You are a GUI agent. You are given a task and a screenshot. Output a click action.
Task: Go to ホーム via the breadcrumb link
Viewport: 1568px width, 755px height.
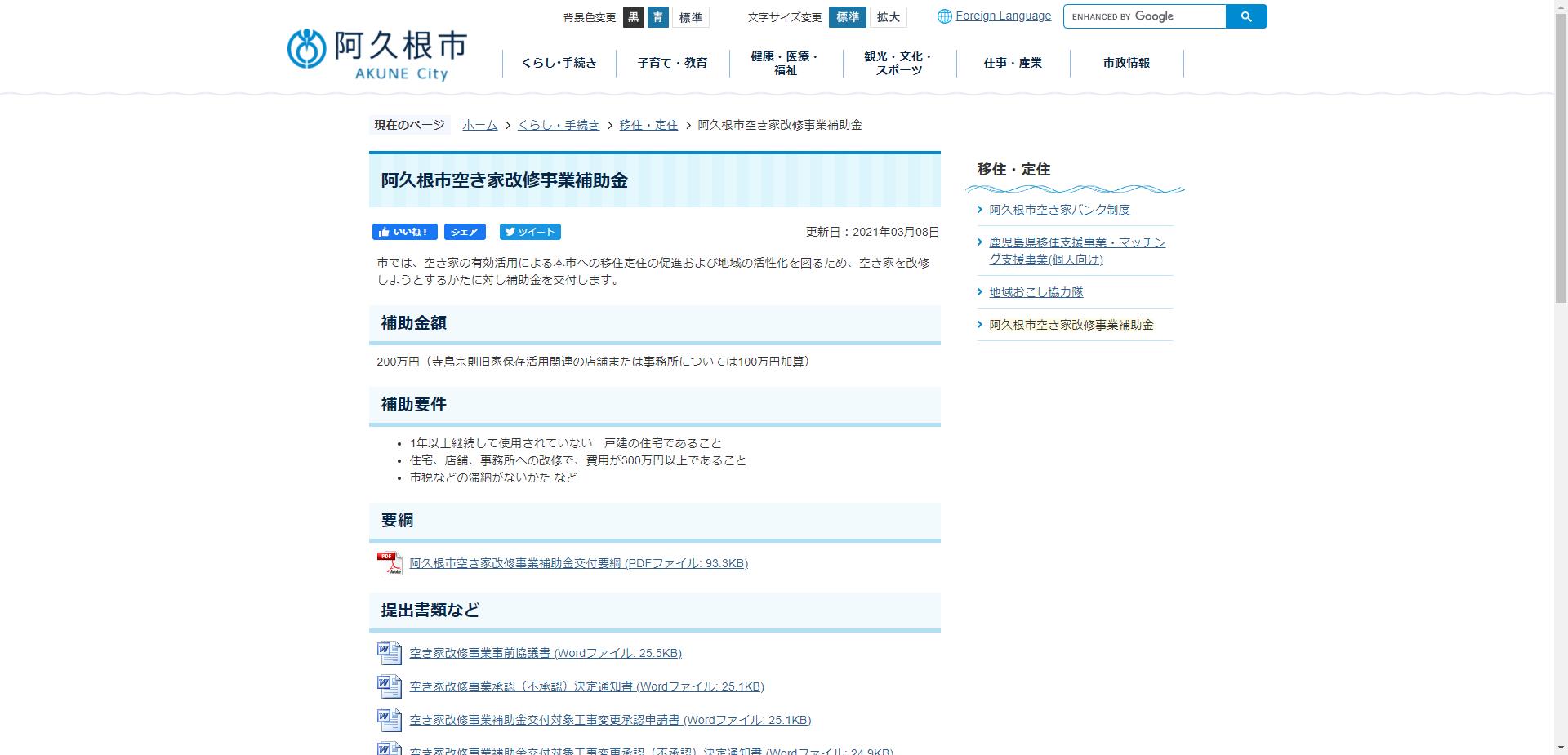[x=480, y=125]
